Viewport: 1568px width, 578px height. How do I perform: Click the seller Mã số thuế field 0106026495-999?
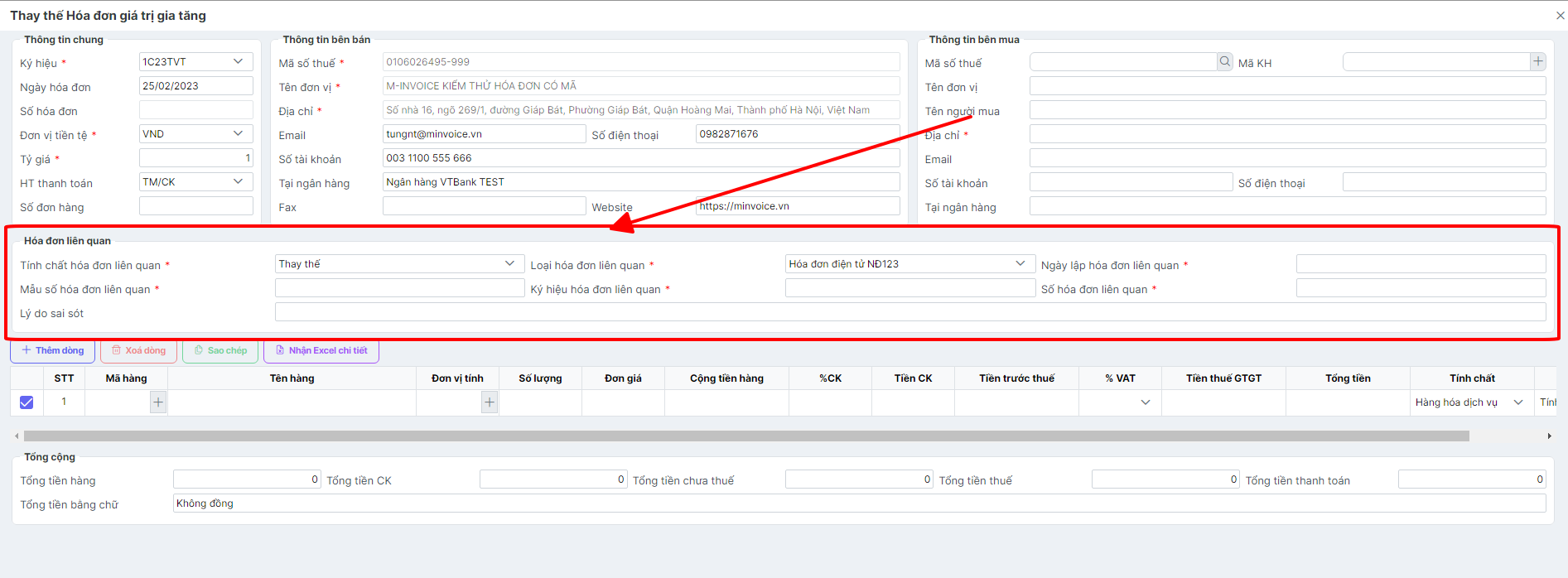(641, 62)
